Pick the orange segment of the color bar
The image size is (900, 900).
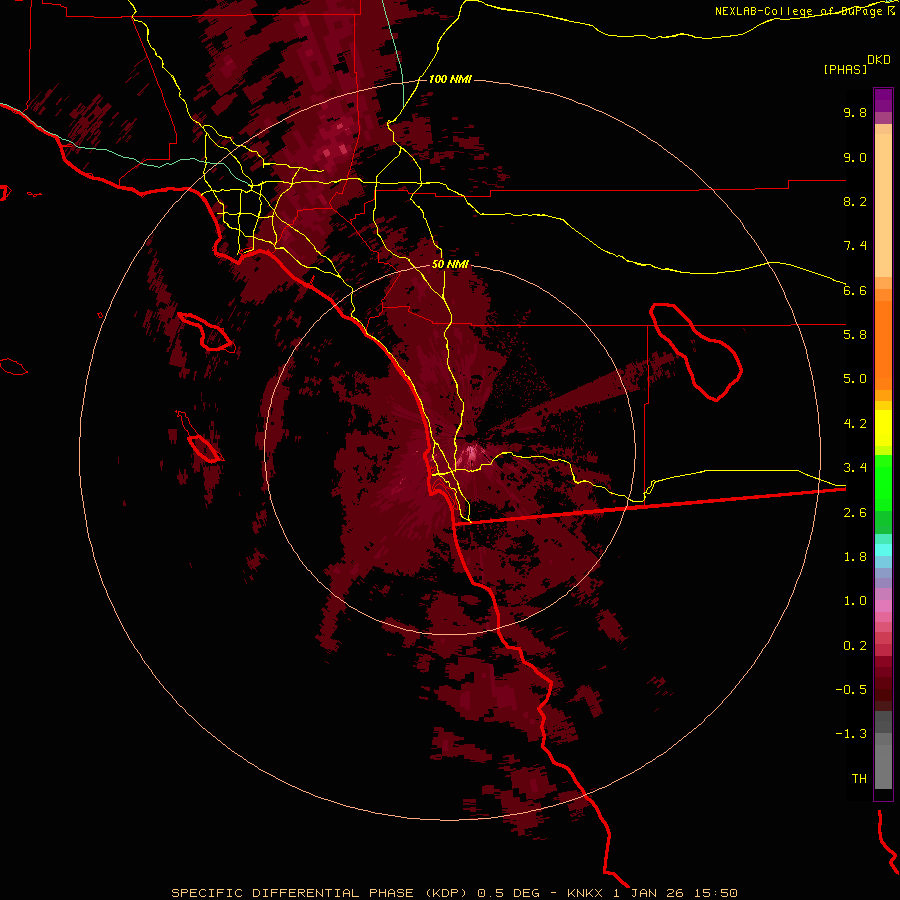(x=883, y=346)
